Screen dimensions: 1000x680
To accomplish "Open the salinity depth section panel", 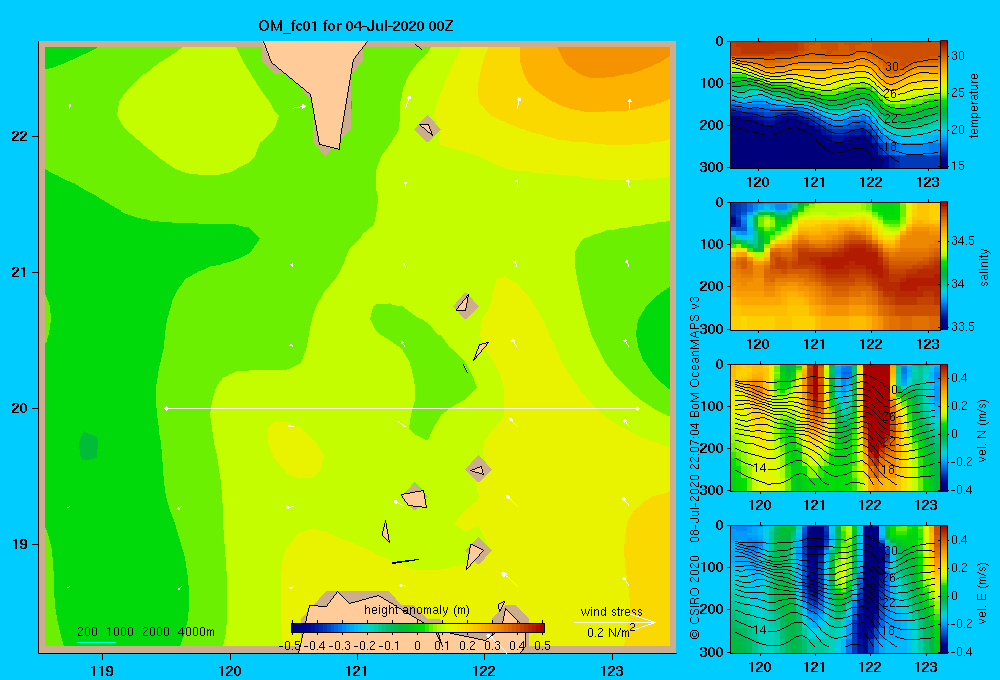I will pyautogui.click(x=835, y=266).
